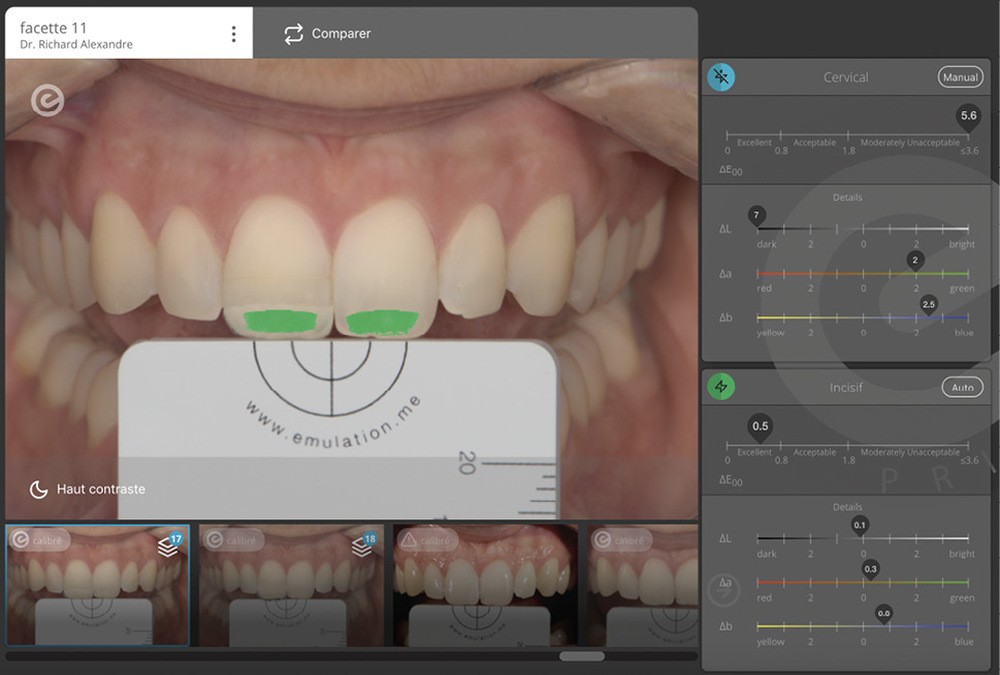Click the Haut contraste text

pos(101,489)
